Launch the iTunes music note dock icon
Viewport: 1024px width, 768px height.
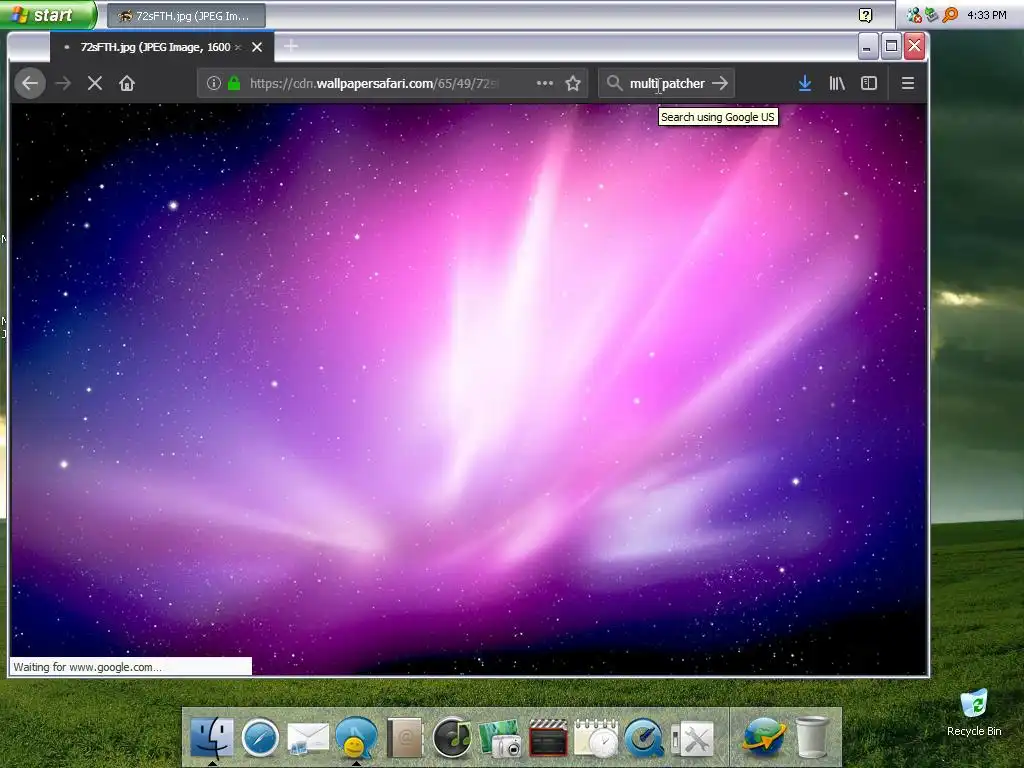pos(452,738)
